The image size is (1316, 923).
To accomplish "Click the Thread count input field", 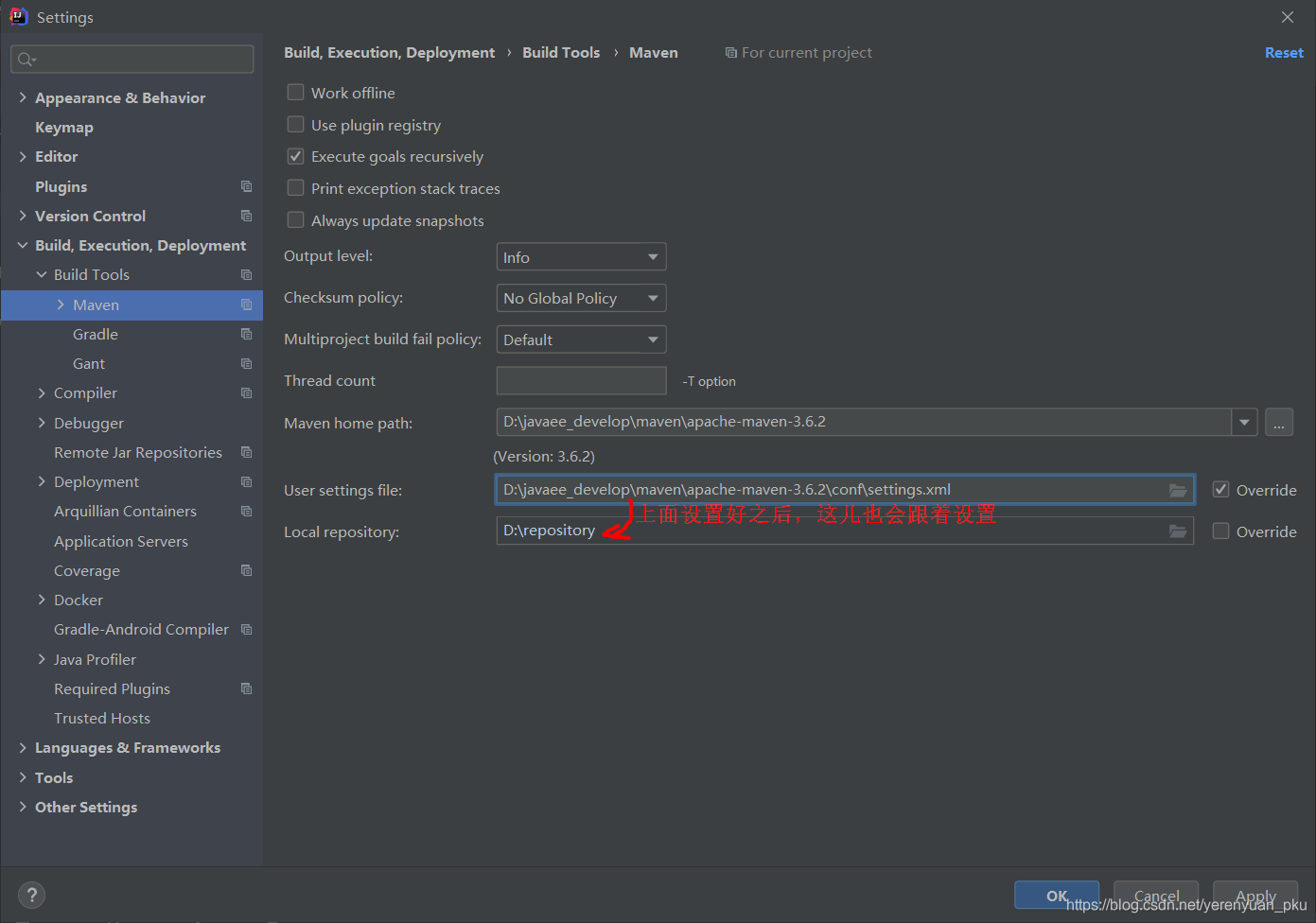I will coord(581,380).
